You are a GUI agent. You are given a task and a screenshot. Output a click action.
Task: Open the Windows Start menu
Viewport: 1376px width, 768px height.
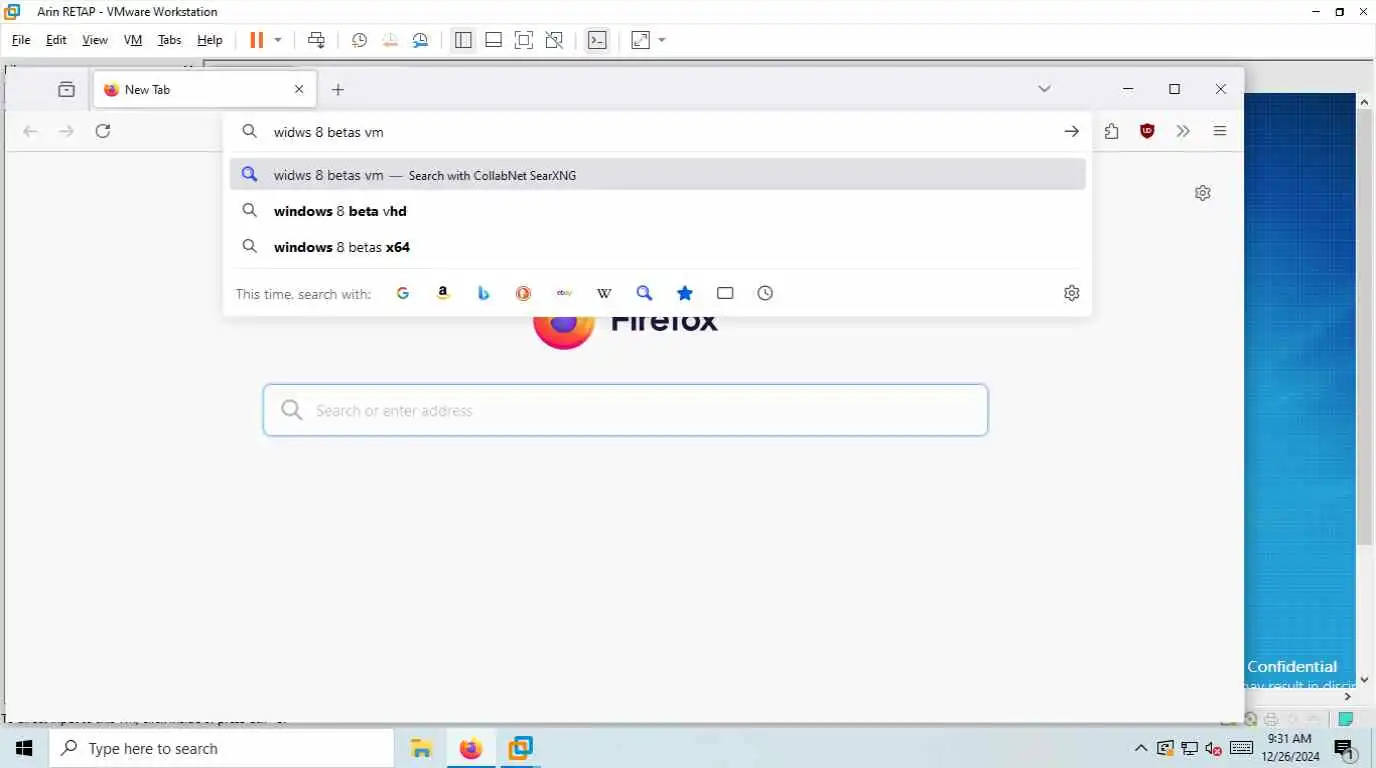coord(24,748)
